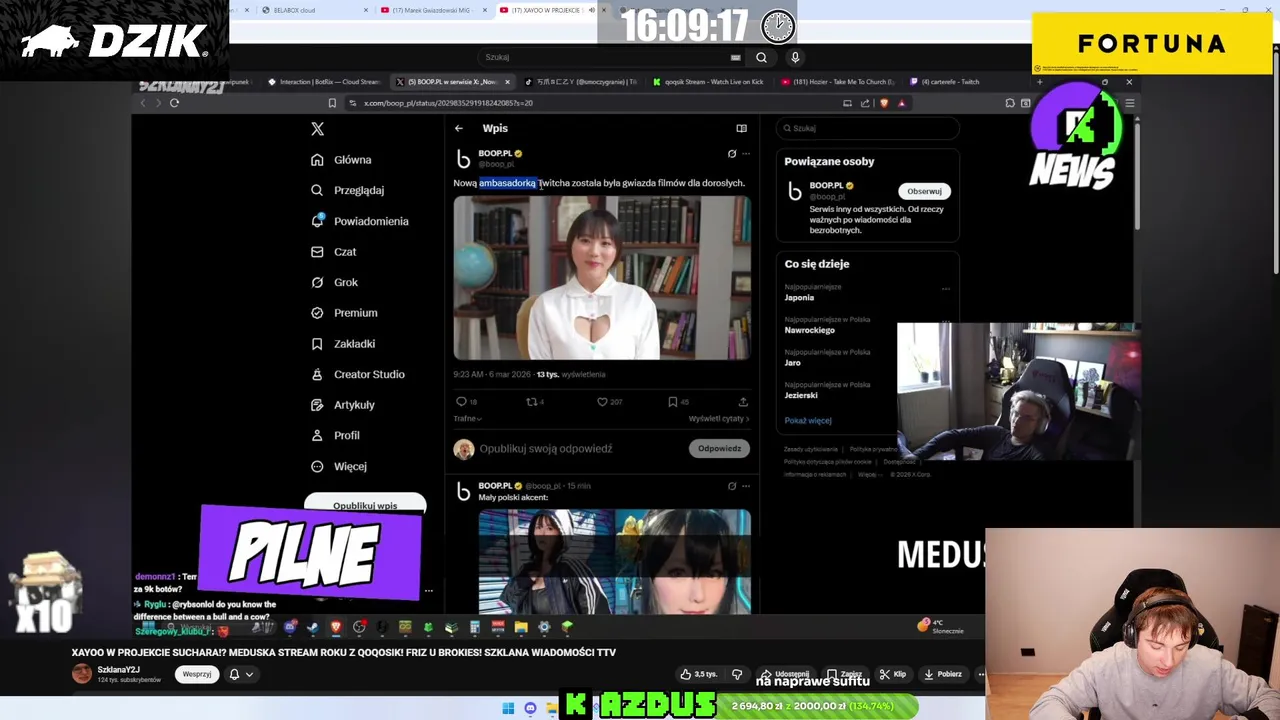Screen dimensions: 1280x720
Task: Open the Premium page
Action: tap(344, 313)
